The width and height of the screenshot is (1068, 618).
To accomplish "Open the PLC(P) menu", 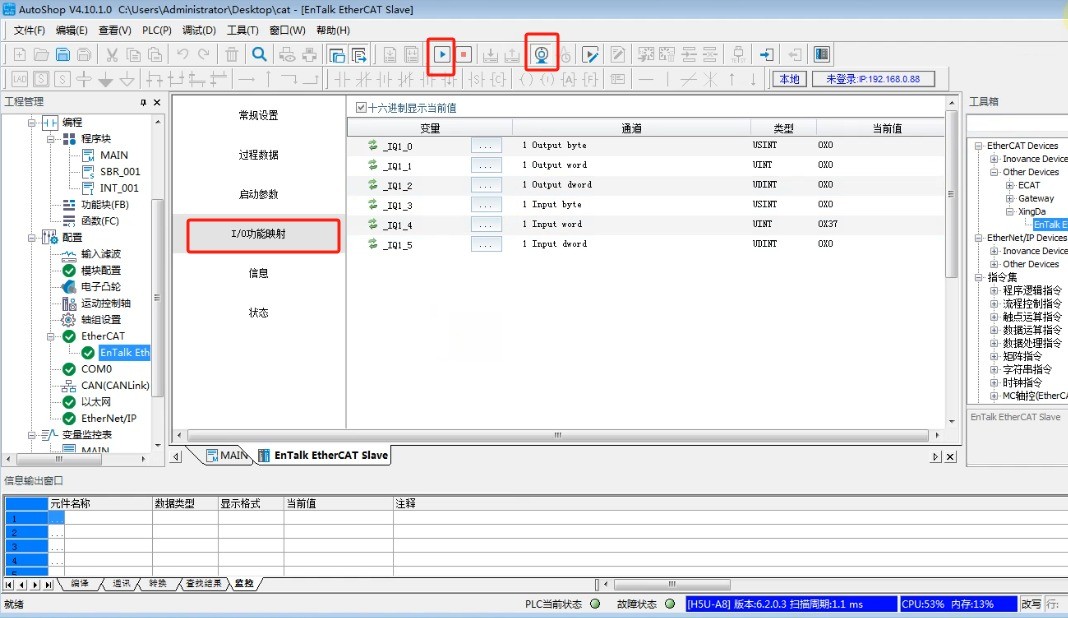I will [x=157, y=30].
